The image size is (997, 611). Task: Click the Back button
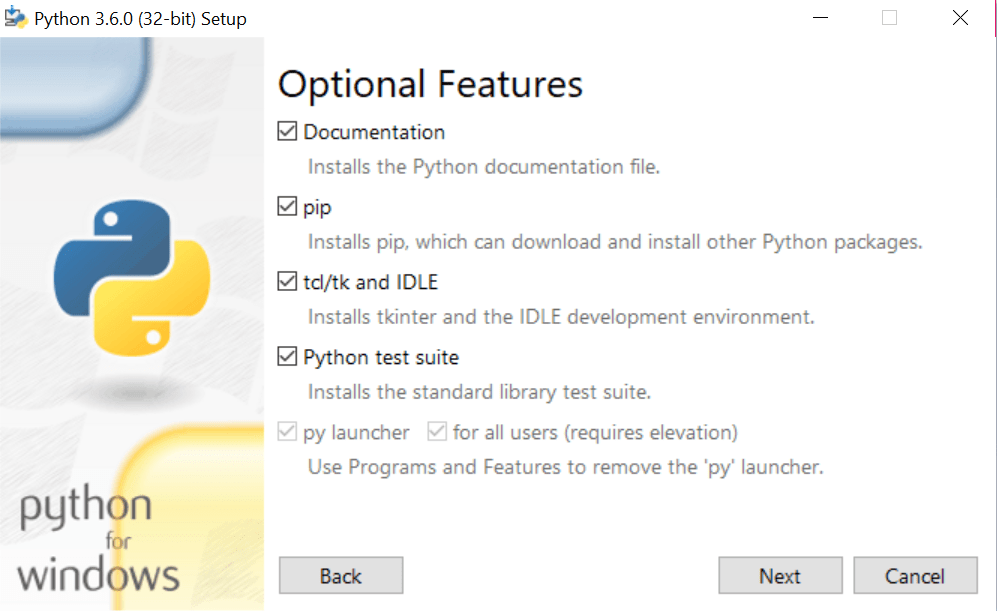click(340, 575)
